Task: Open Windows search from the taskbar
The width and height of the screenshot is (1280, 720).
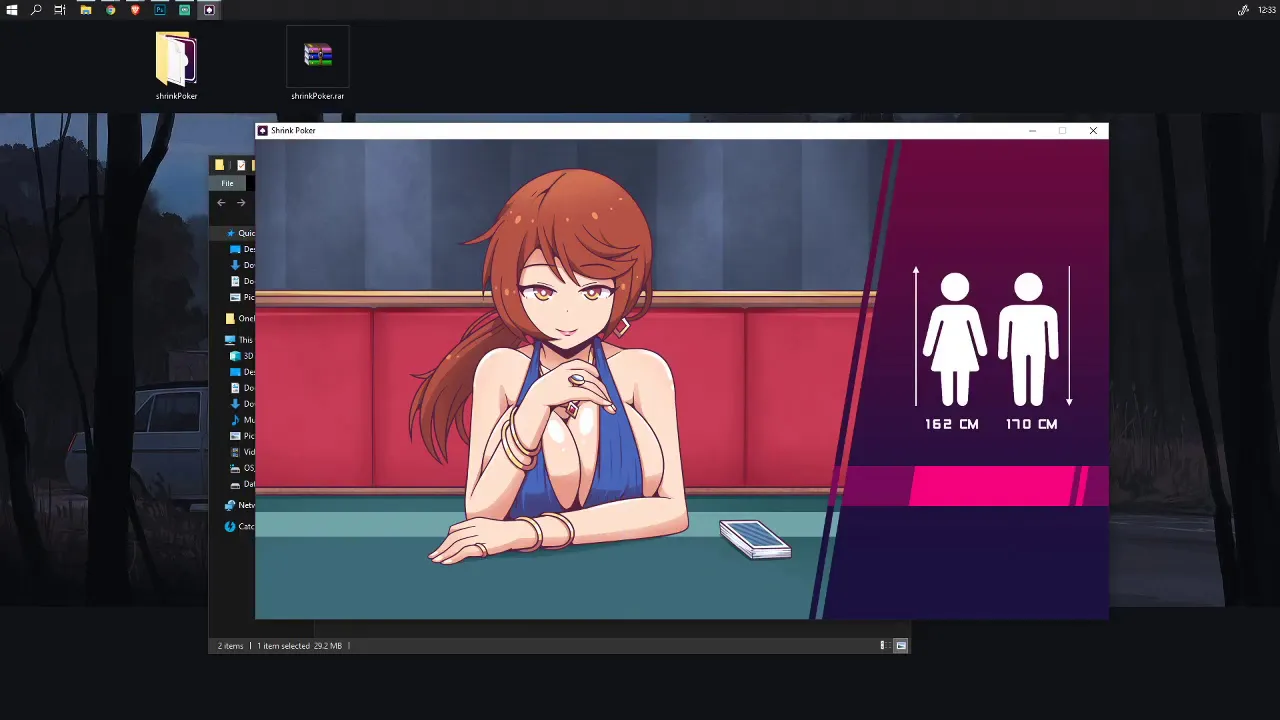Action: (36, 10)
